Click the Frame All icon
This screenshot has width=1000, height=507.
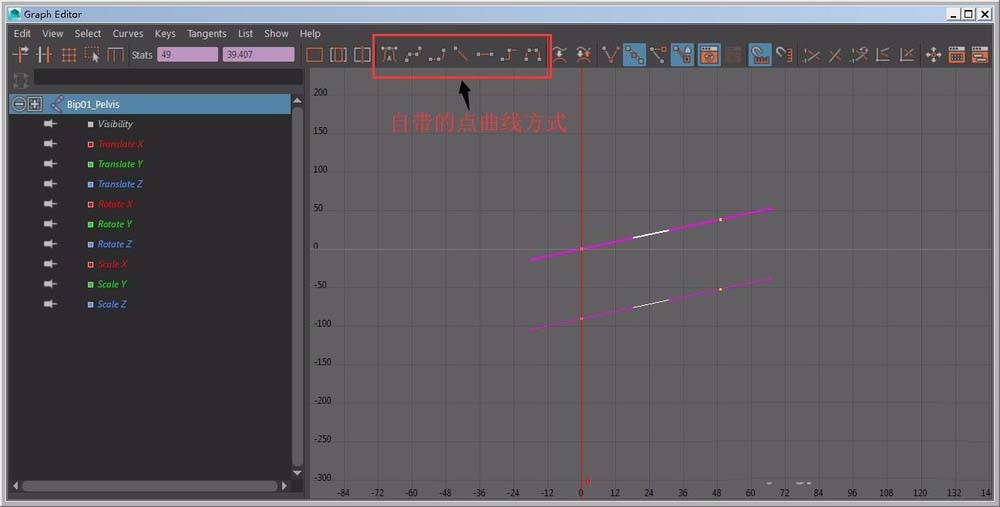pos(315,55)
